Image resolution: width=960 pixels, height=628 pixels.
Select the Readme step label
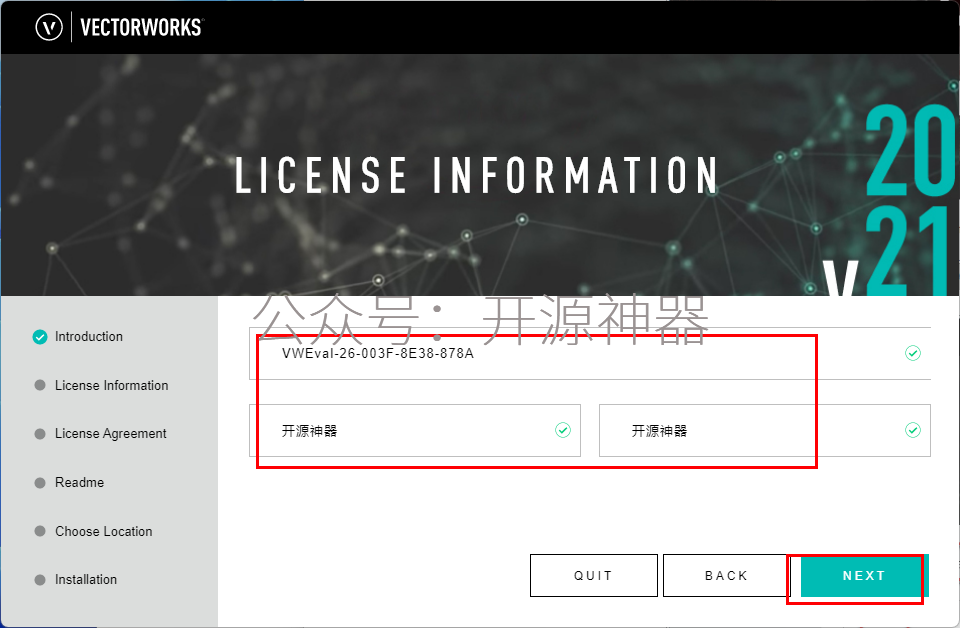(80, 482)
